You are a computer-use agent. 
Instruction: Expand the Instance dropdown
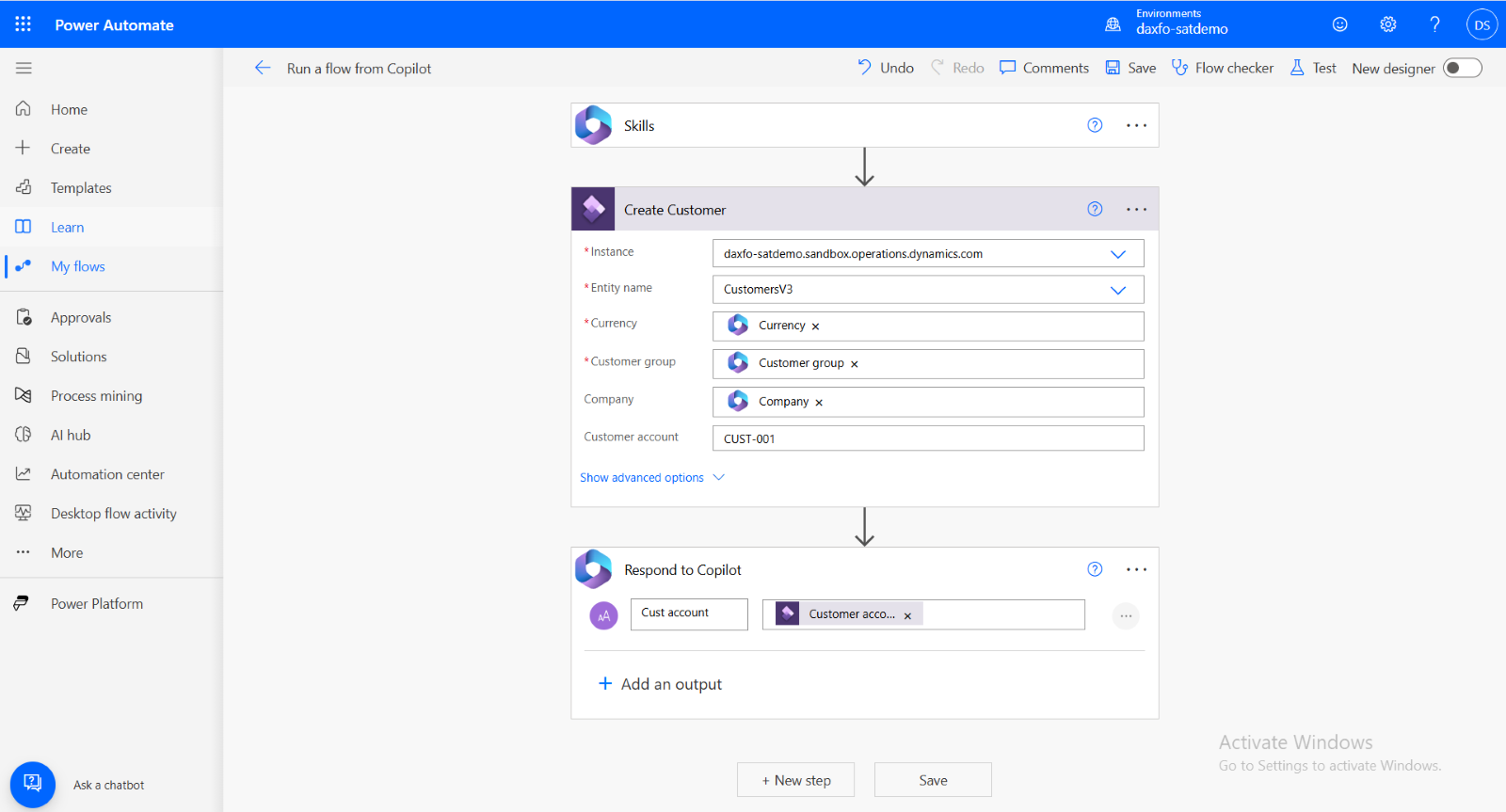coord(1117,254)
